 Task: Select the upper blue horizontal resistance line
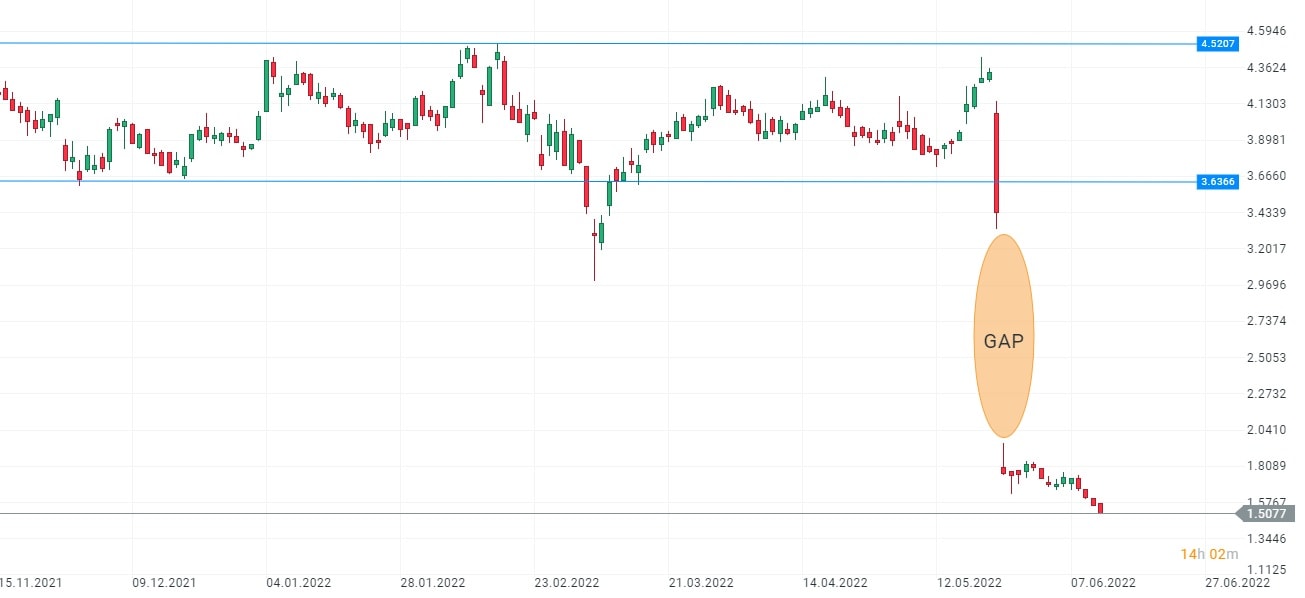click(x=600, y=44)
